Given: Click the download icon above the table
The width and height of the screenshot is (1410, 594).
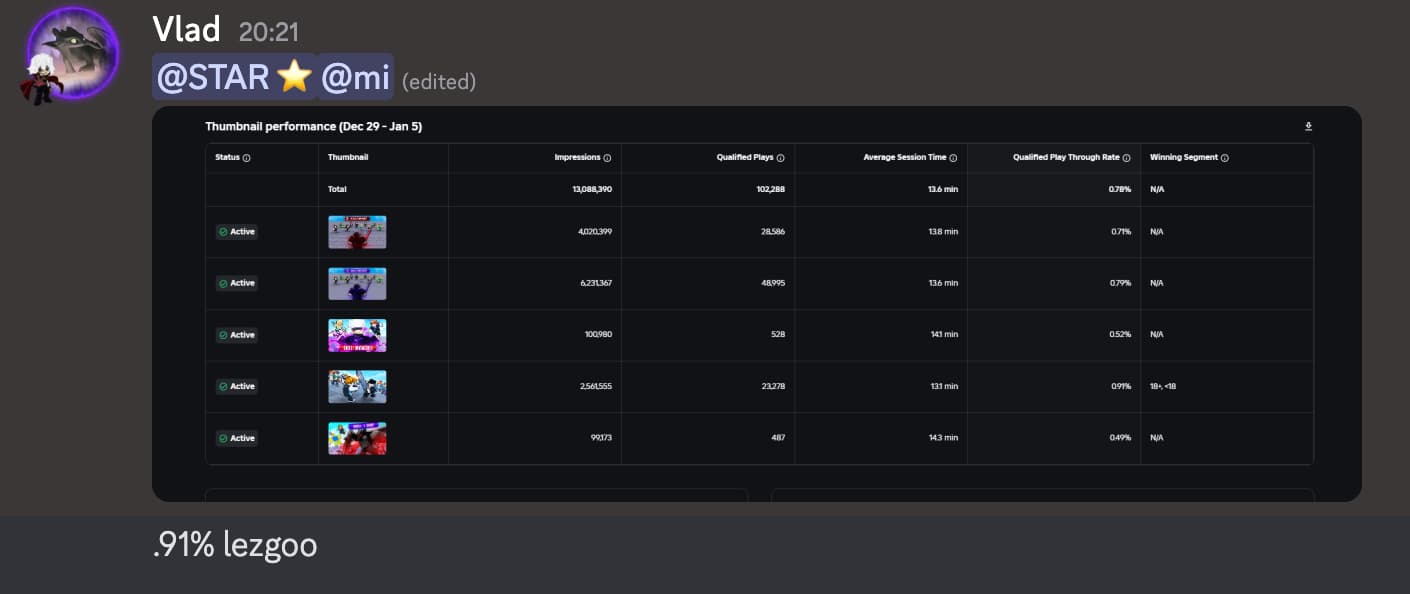Looking at the screenshot, I should tap(1308, 127).
